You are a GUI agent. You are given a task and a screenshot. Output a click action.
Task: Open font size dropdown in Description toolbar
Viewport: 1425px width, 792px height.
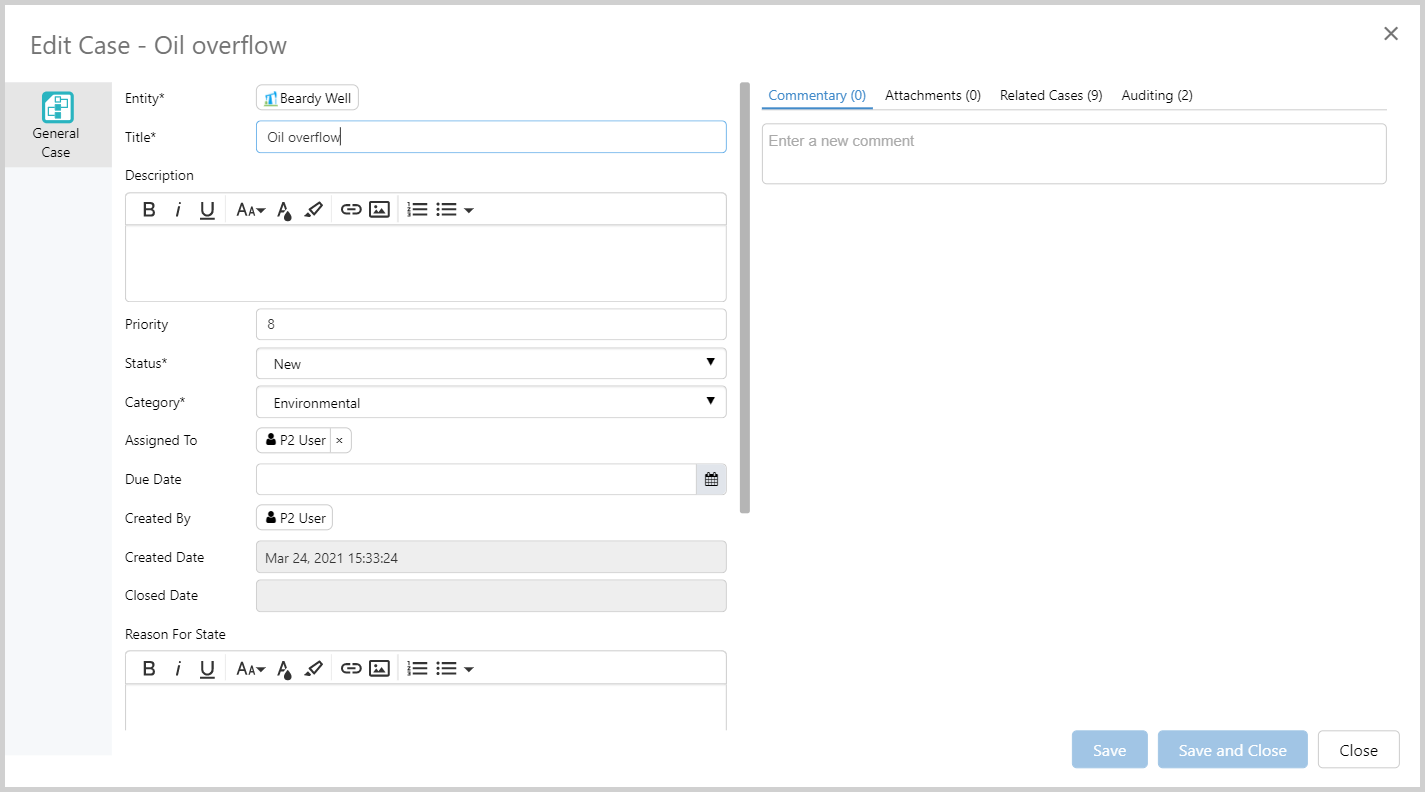tap(250, 209)
